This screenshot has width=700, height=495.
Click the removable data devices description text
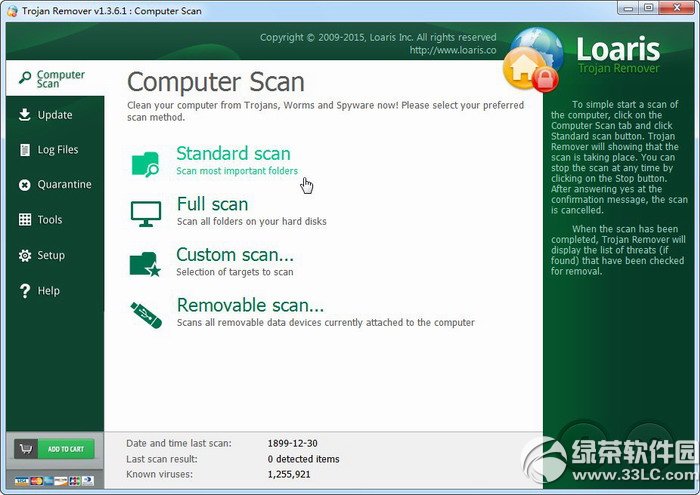(x=325, y=322)
